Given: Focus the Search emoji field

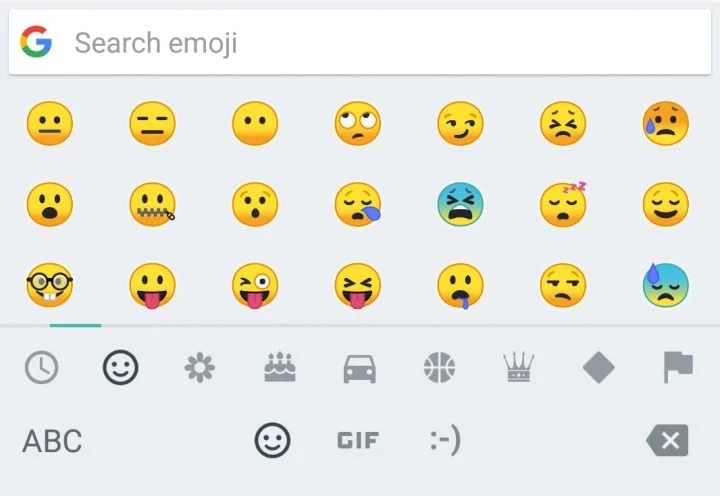Looking at the screenshot, I should (360, 43).
